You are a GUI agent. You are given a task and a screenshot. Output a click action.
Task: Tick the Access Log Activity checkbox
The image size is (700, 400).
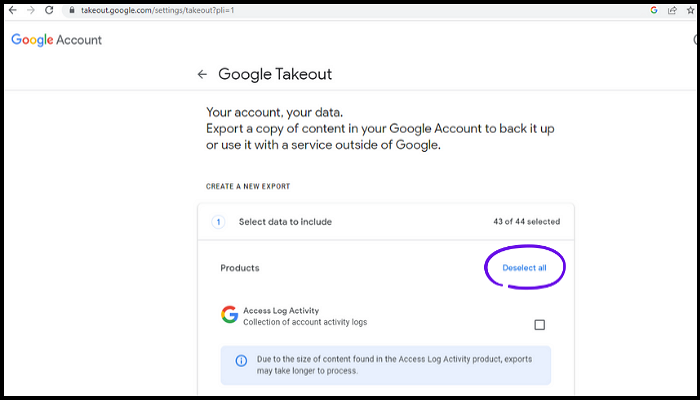click(x=540, y=325)
